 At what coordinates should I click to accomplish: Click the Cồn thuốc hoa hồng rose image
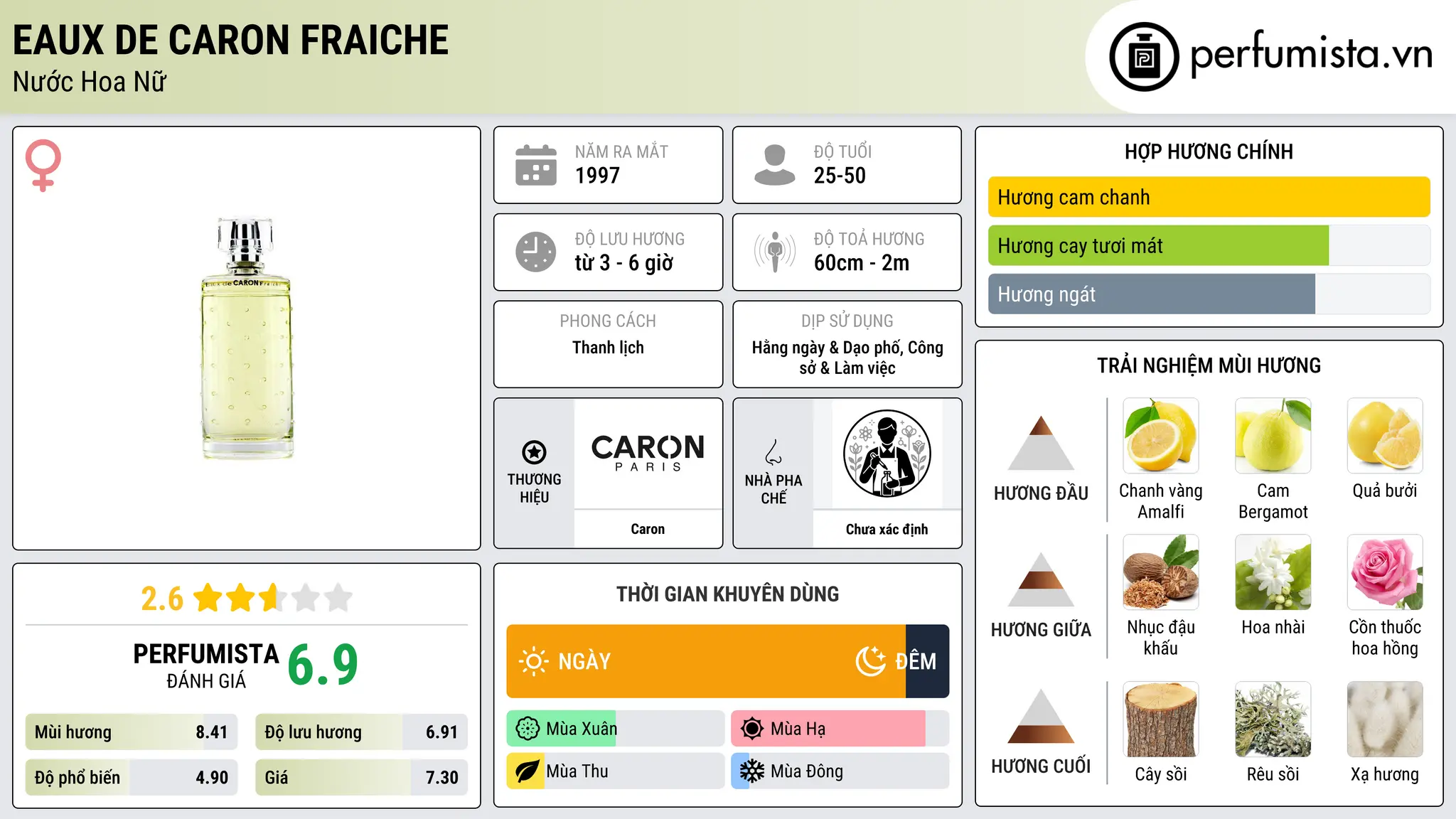(1385, 572)
